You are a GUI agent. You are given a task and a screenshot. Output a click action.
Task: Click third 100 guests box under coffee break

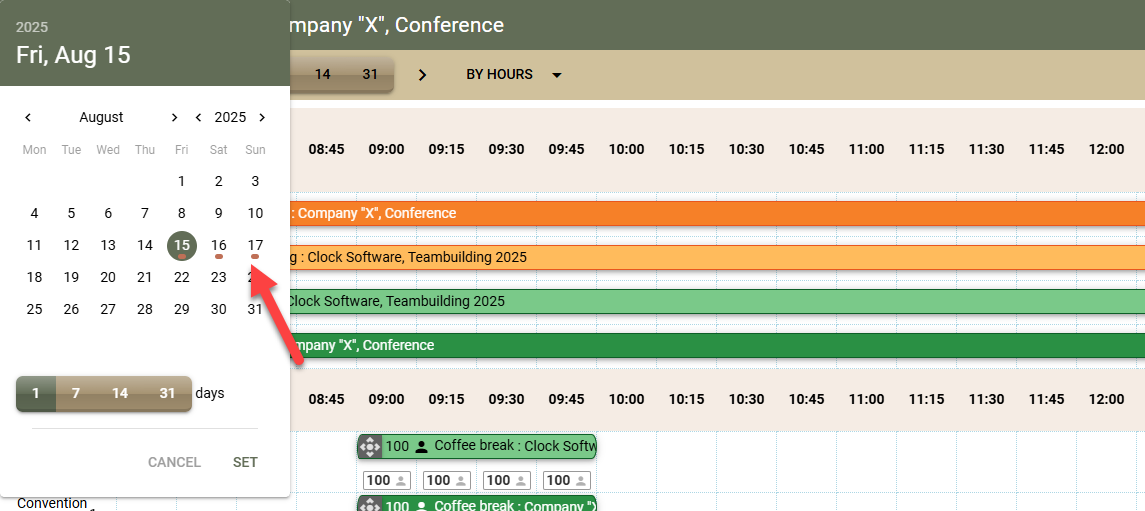508,480
